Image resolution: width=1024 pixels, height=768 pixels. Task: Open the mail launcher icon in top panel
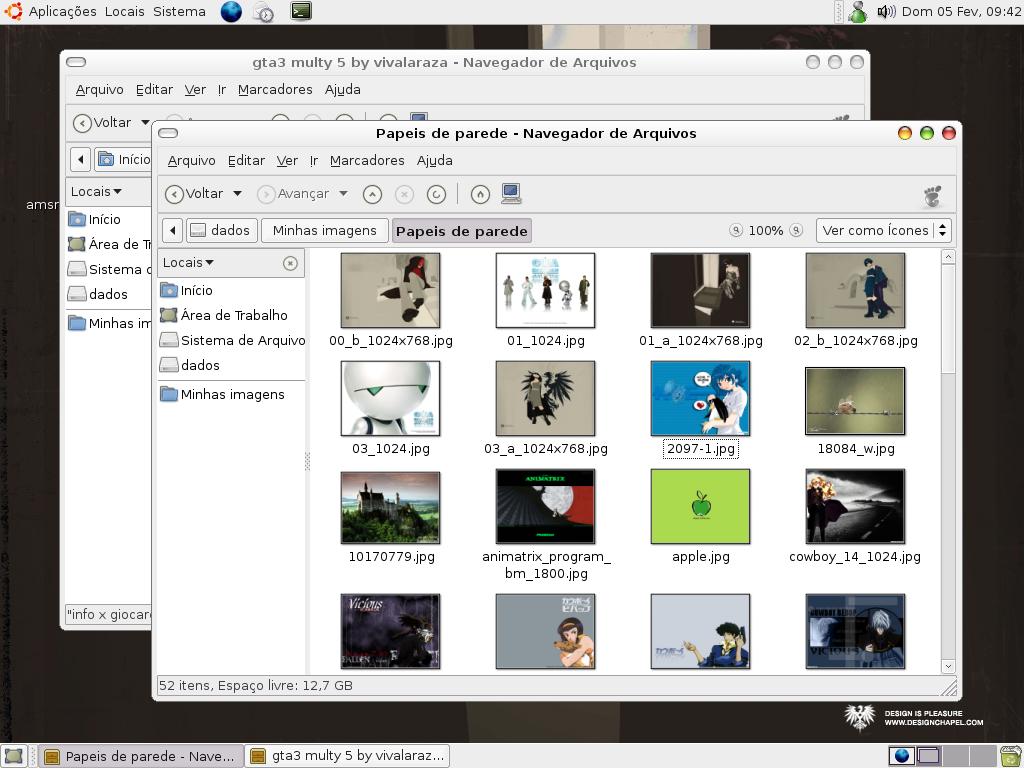[263, 12]
